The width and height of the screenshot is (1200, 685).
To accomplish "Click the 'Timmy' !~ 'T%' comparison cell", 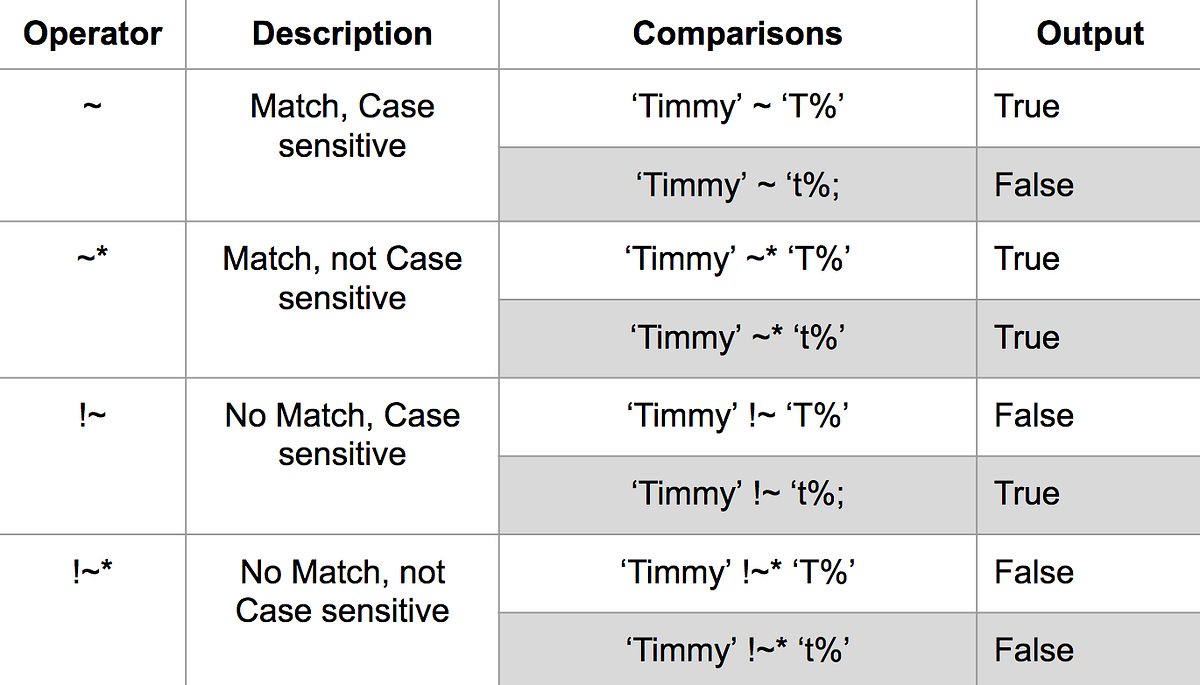I will coord(737,416).
